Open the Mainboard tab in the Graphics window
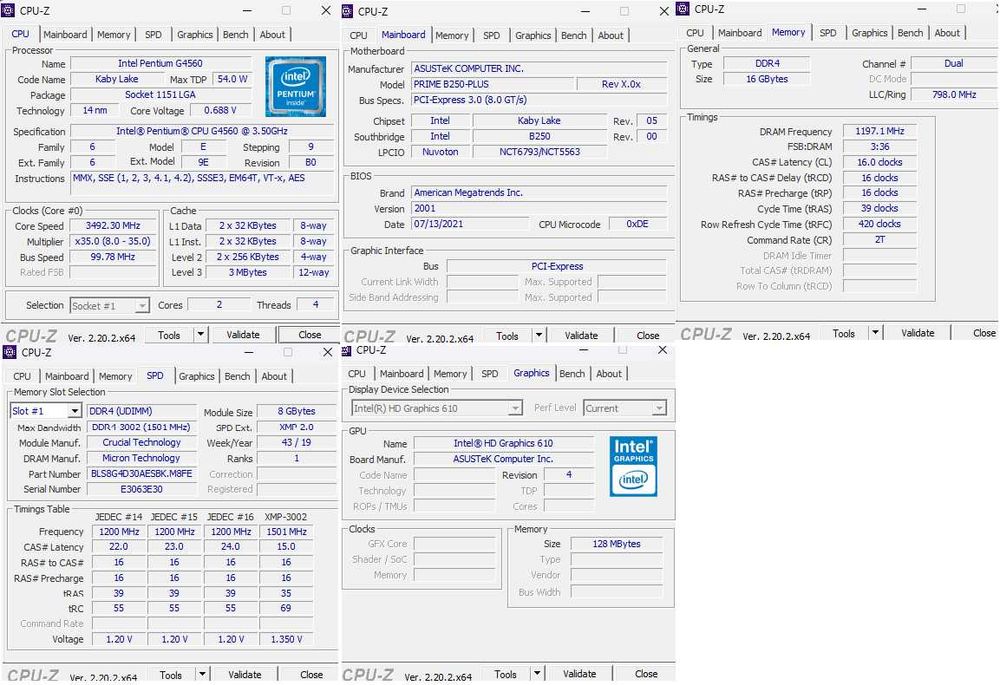The height and width of the screenshot is (685, 1000). [x=401, y=374]
